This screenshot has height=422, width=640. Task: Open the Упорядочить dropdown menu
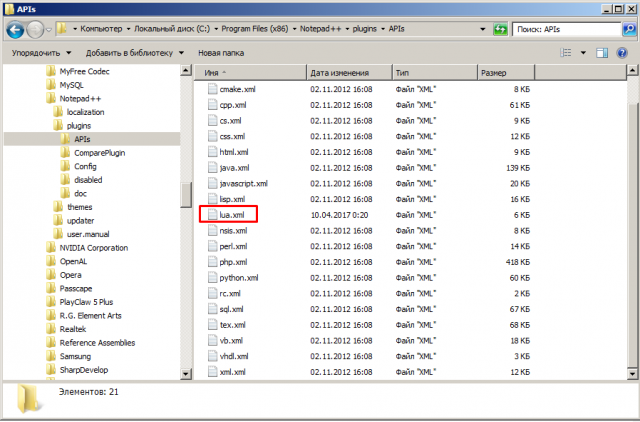[x=41, y=52]
